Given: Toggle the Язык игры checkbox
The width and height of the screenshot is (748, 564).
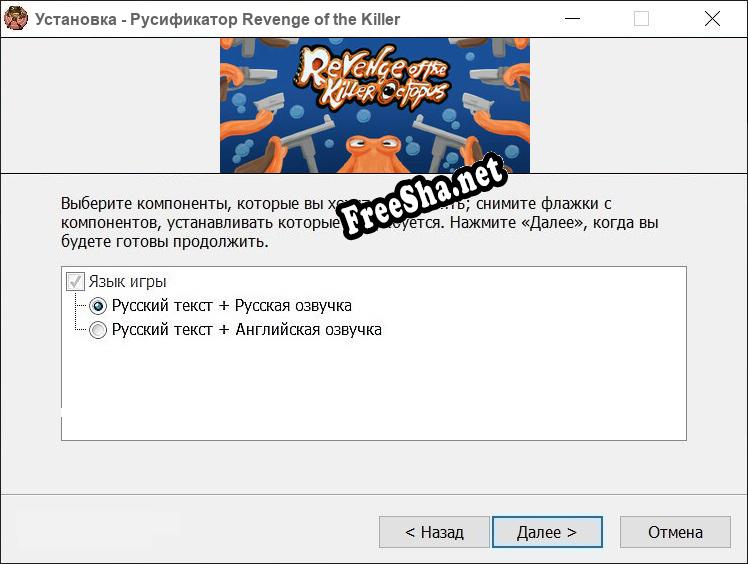Looking at the screenshot, I should coord(75,282).
